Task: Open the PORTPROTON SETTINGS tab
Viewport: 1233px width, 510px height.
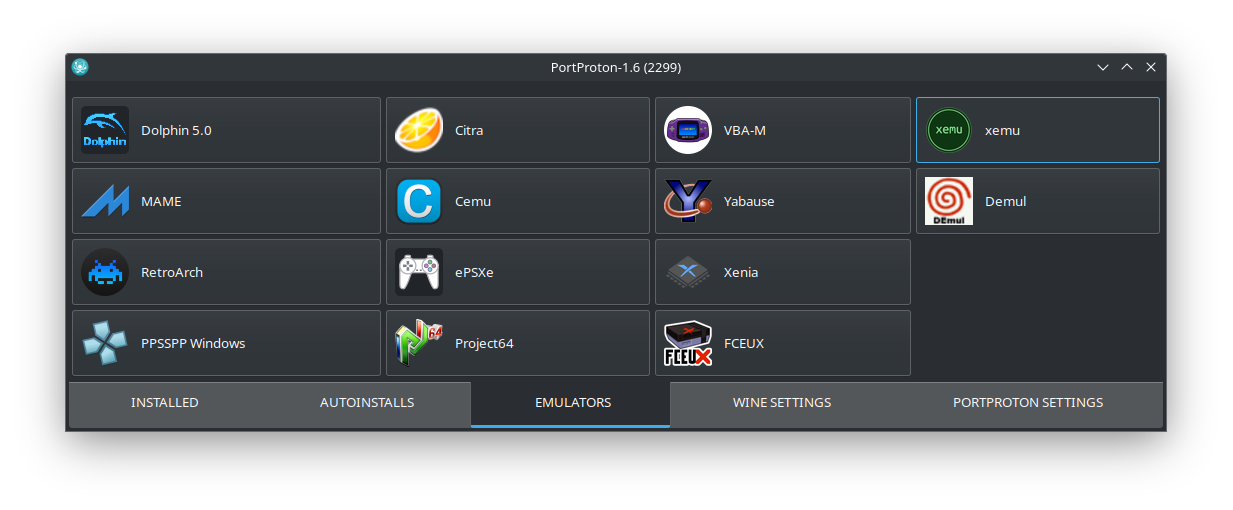Action: 1028,403
